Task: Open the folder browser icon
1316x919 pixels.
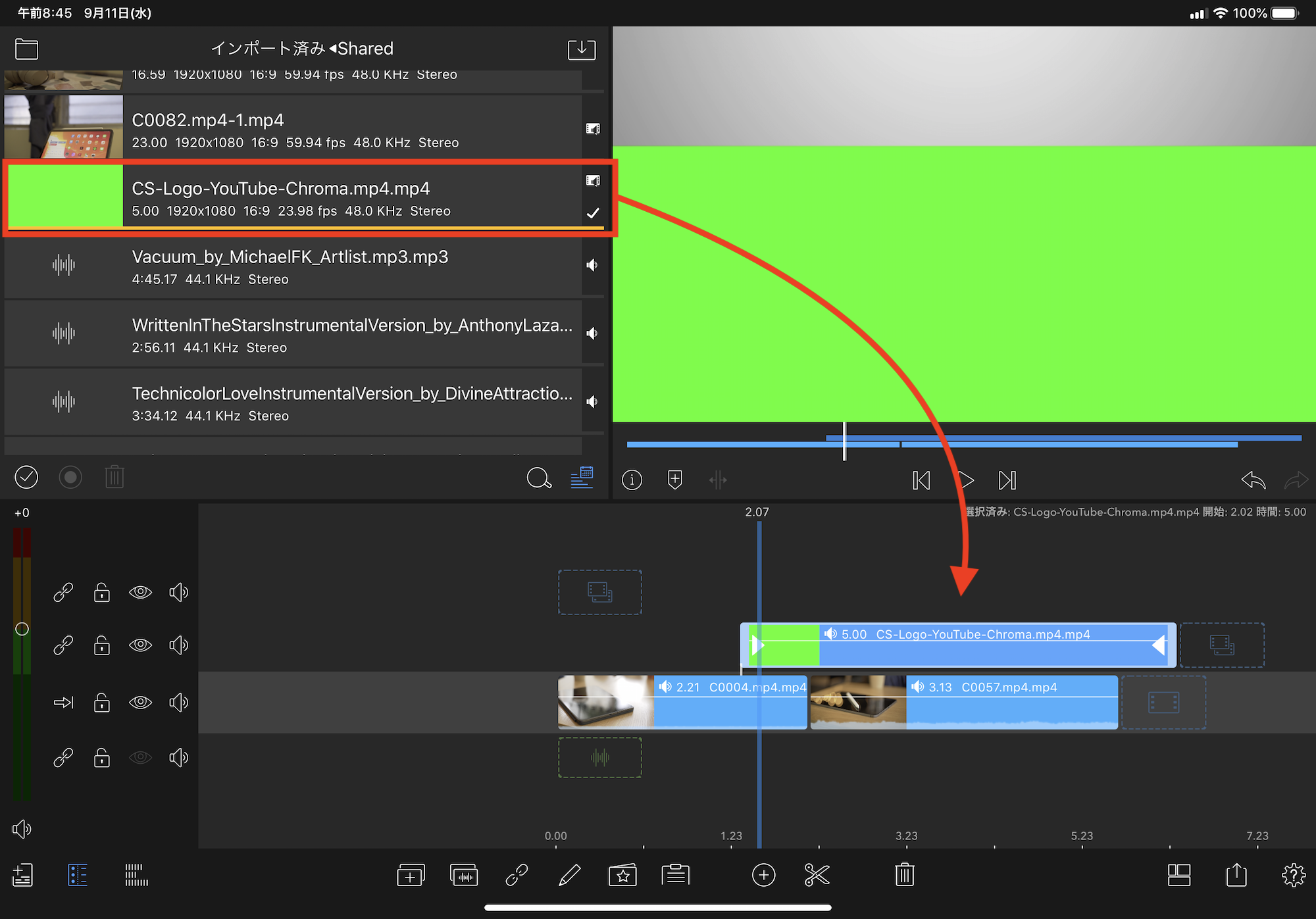Action: (x=26, y=49)
